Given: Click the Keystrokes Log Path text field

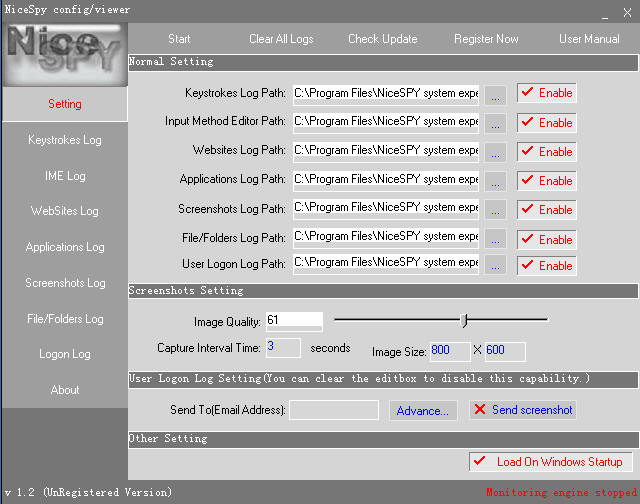Looking at the screenshot, I should [386, 94].
